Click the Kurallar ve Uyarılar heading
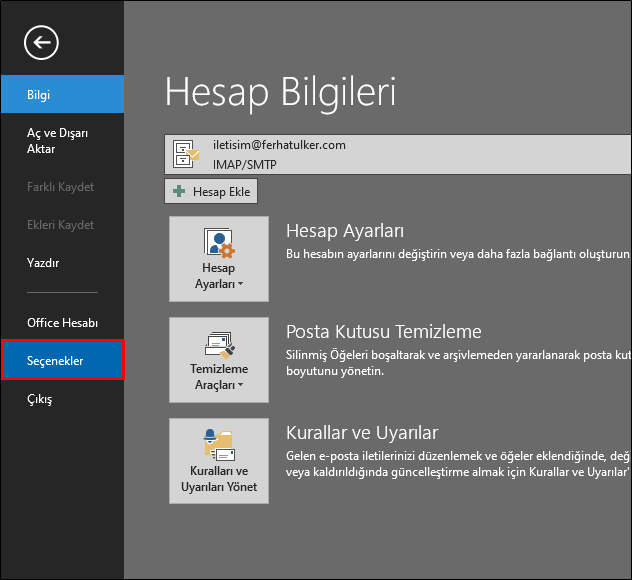632x580 pixels. 362,433
